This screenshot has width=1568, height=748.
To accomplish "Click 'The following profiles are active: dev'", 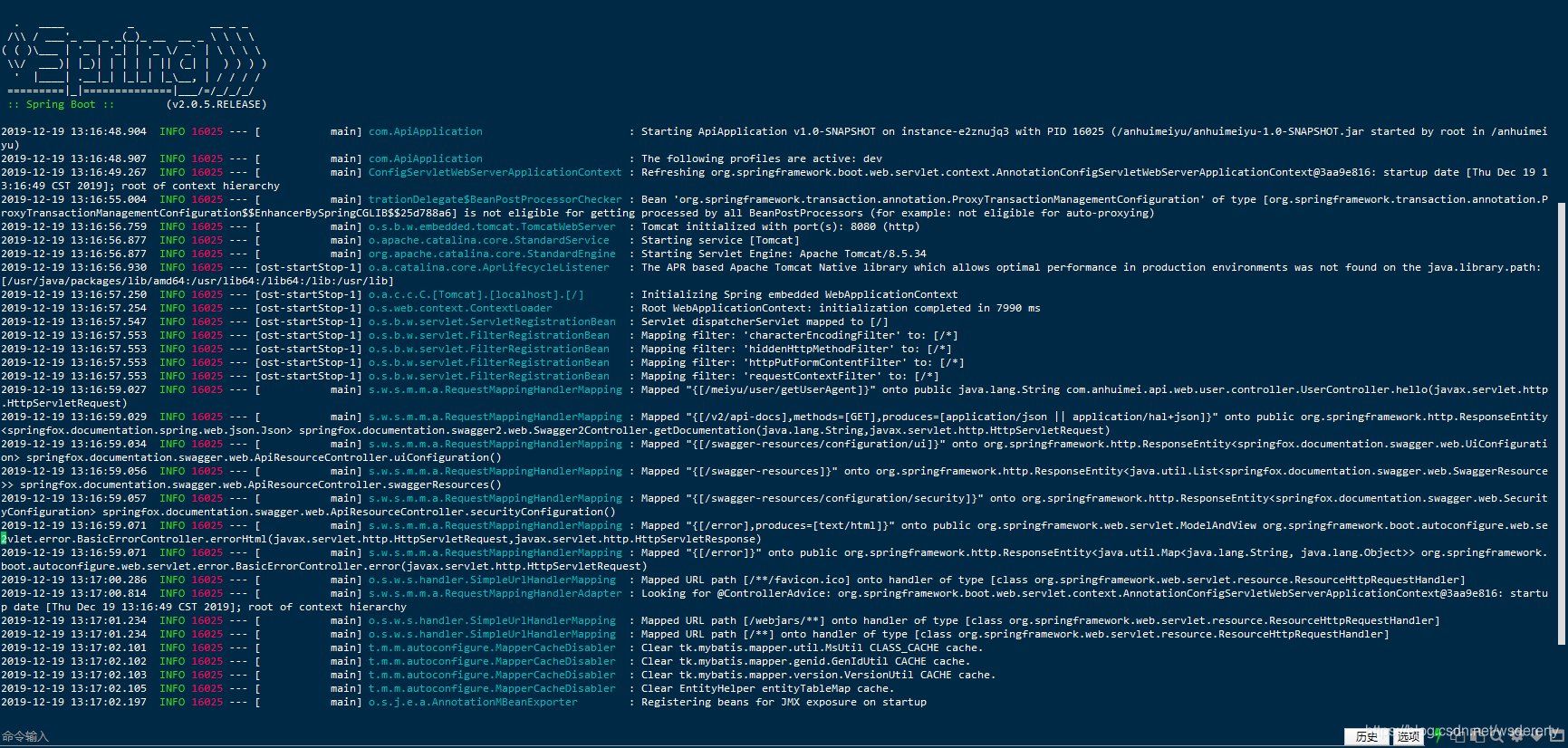I will point(762,158).
